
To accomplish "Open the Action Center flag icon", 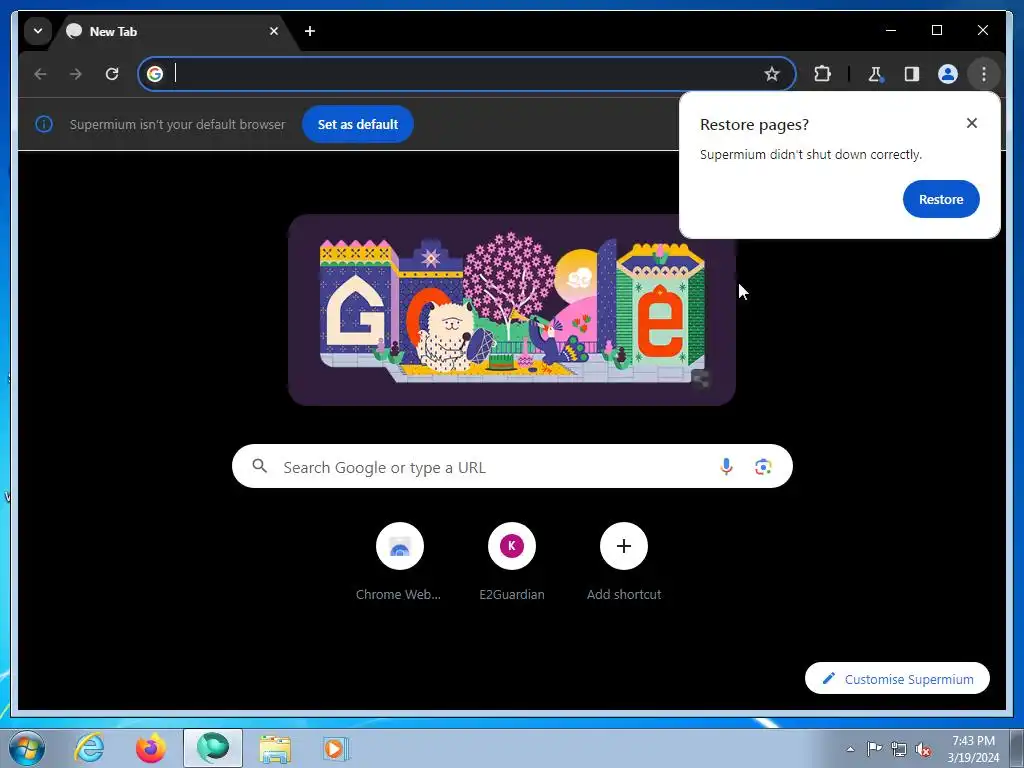I will tap(874, 749).
